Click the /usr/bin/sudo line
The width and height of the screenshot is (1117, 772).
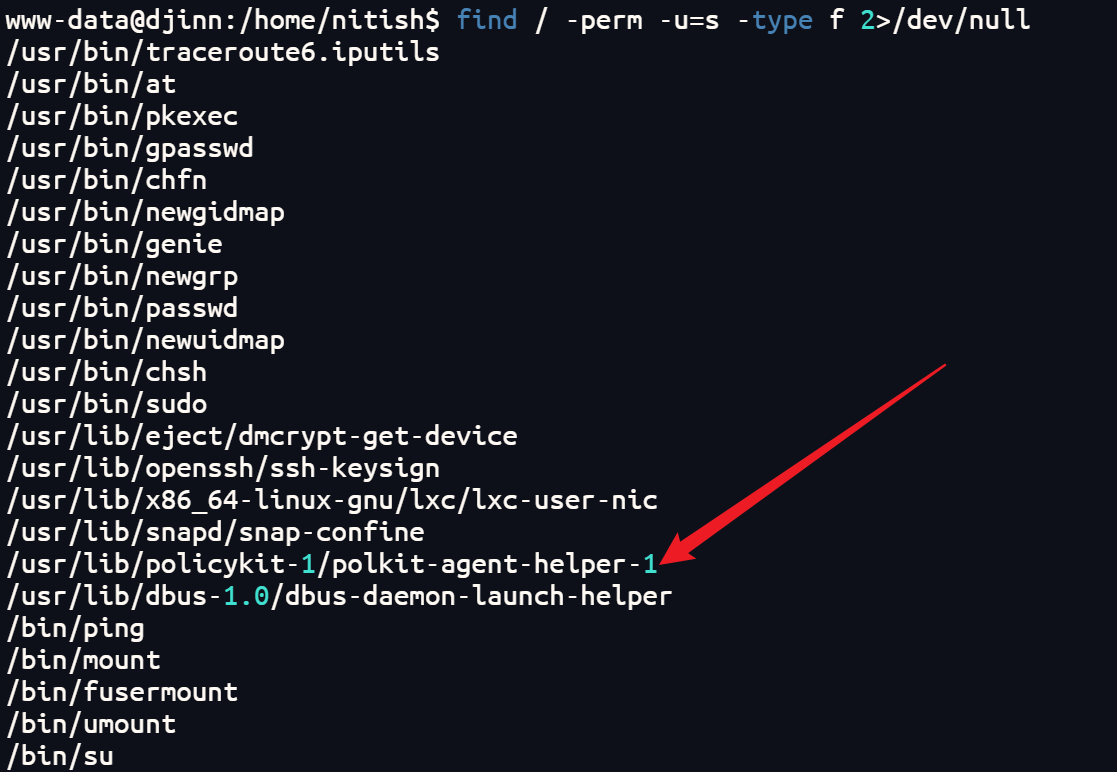pos(106,405)
